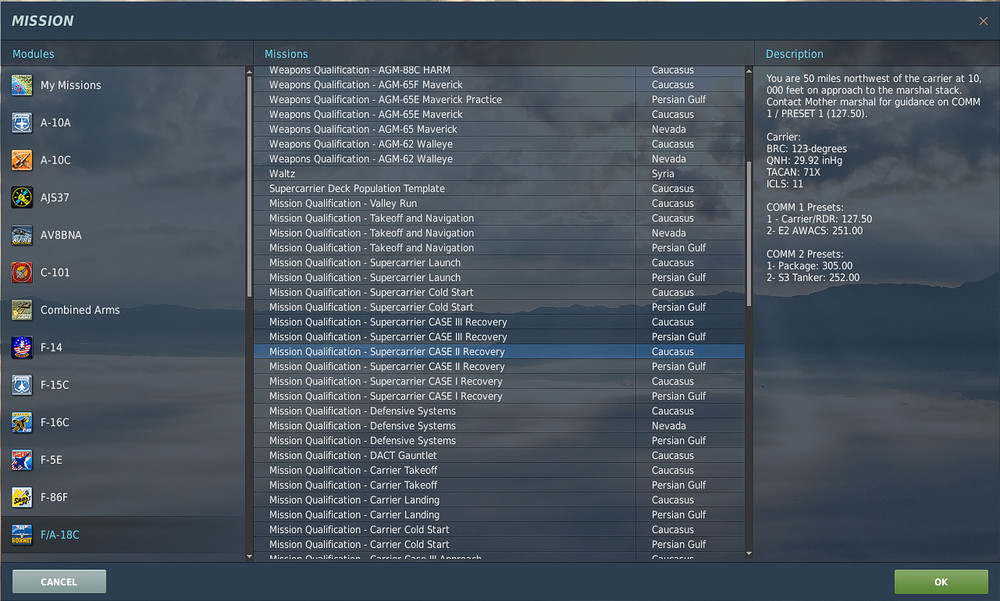Select the A-10A module icon
The image size is (1000, 601).
tap(22, 122)
